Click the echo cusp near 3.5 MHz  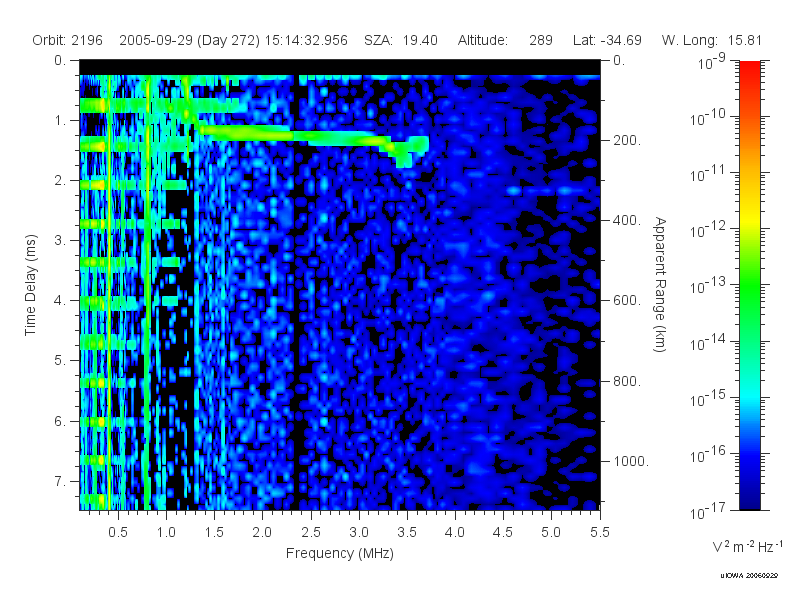[x=404, y=152]
